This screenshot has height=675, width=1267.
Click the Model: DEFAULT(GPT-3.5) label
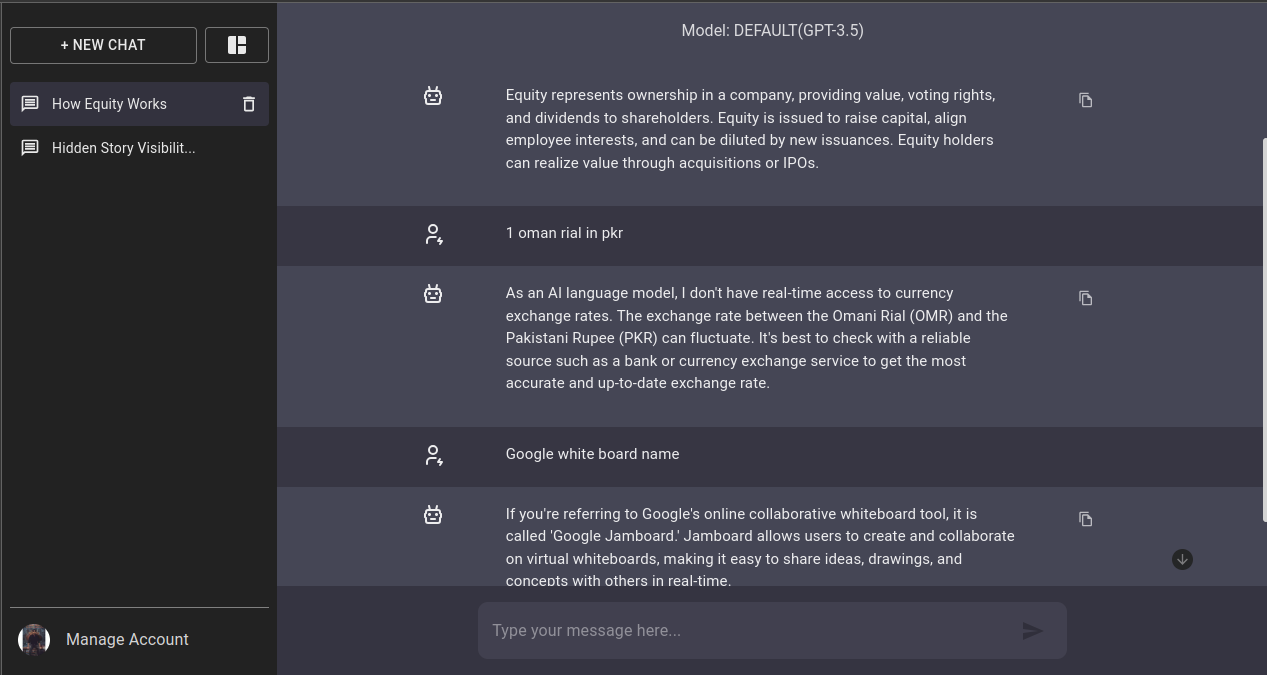pos(772,31)
